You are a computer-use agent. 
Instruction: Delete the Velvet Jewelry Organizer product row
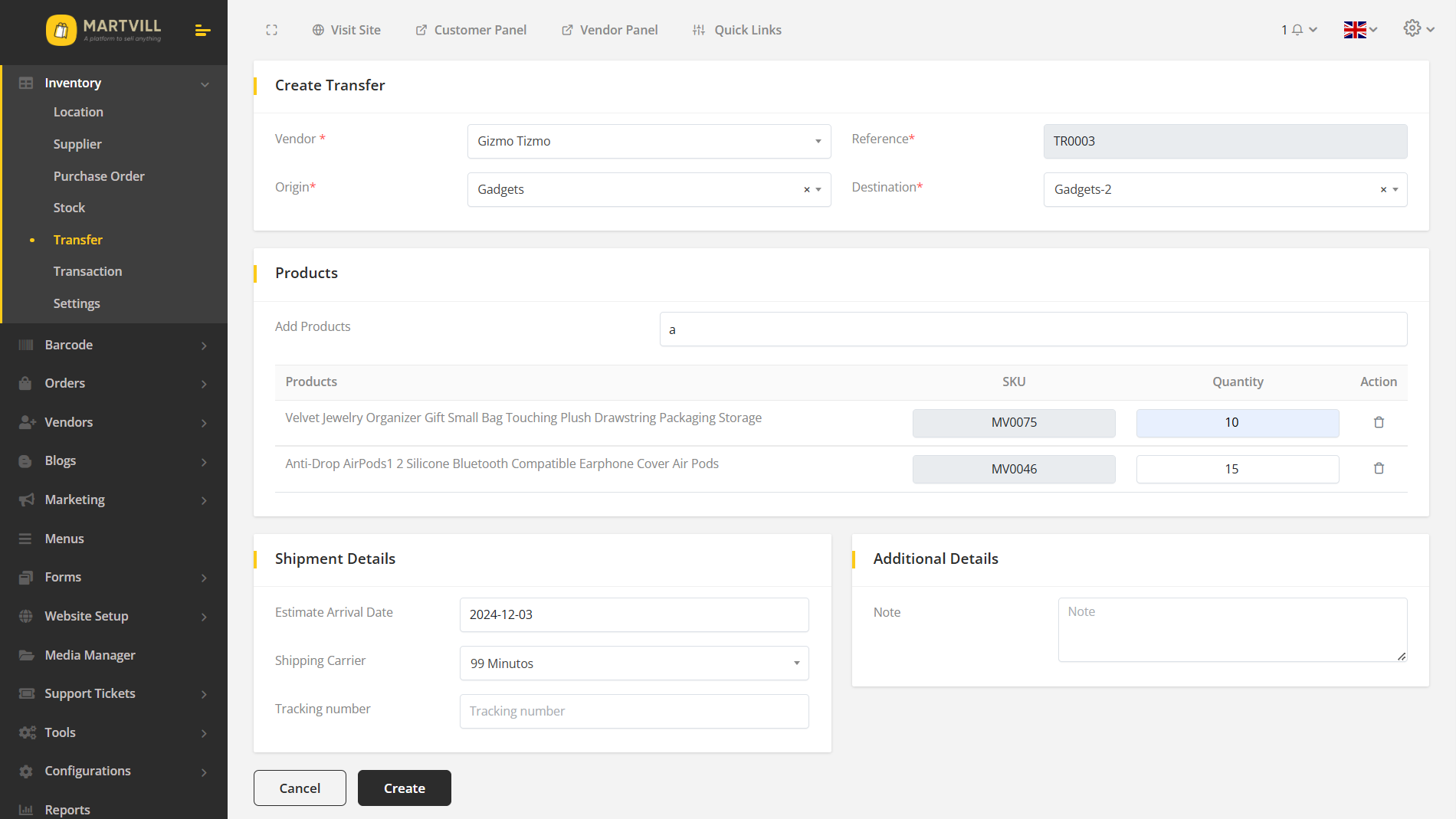(x=1379, y=422)
